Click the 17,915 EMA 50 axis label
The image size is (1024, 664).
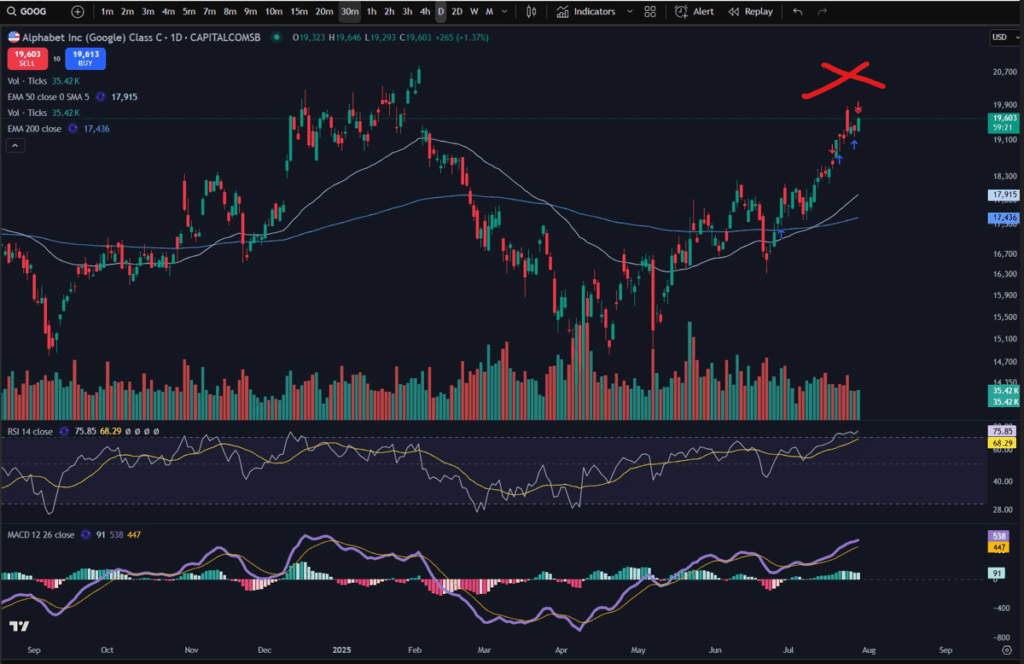tap(1003, 195)
